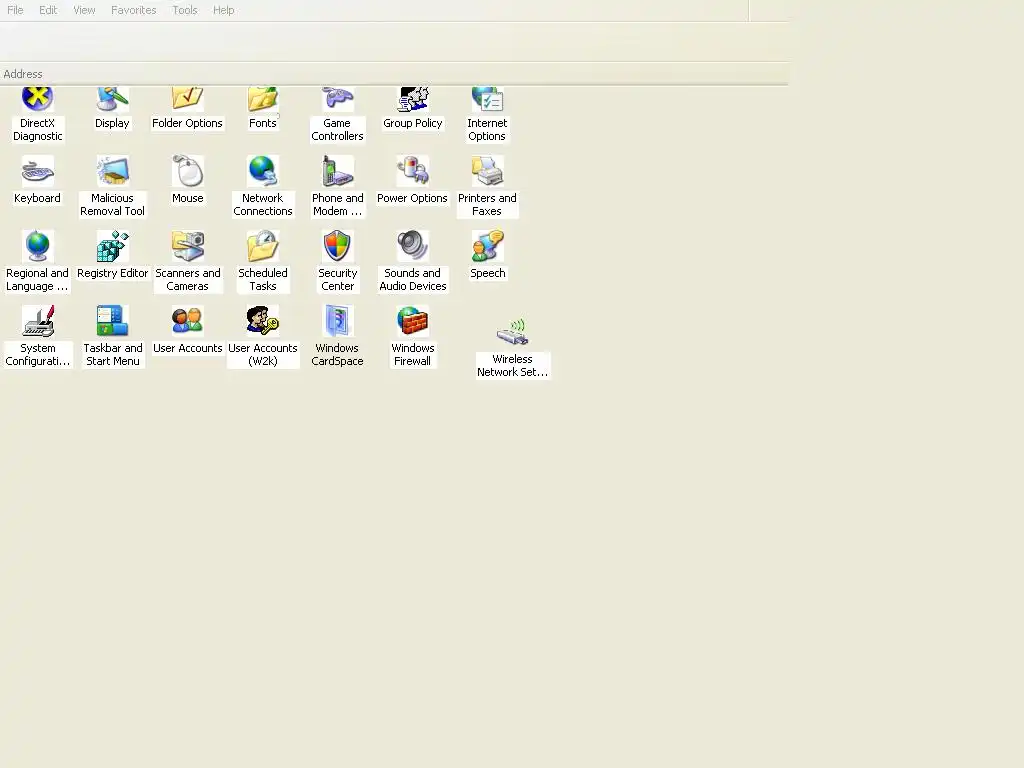This screenshot has width=1024, height=768.
Task: Open the Tools menu
Action: (x=185, y=10)
